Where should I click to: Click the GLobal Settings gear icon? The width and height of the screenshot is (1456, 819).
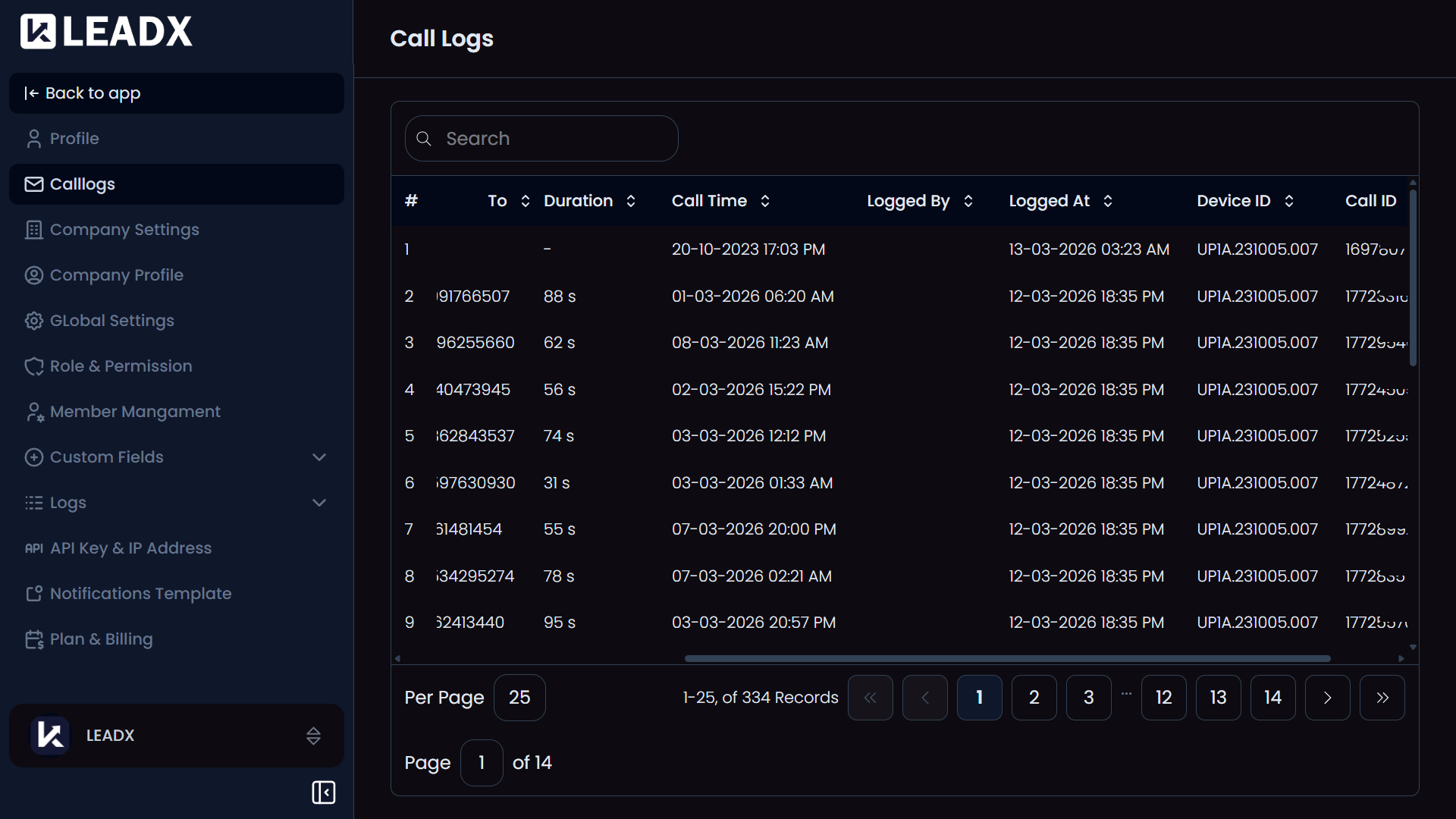pos(33,320)
